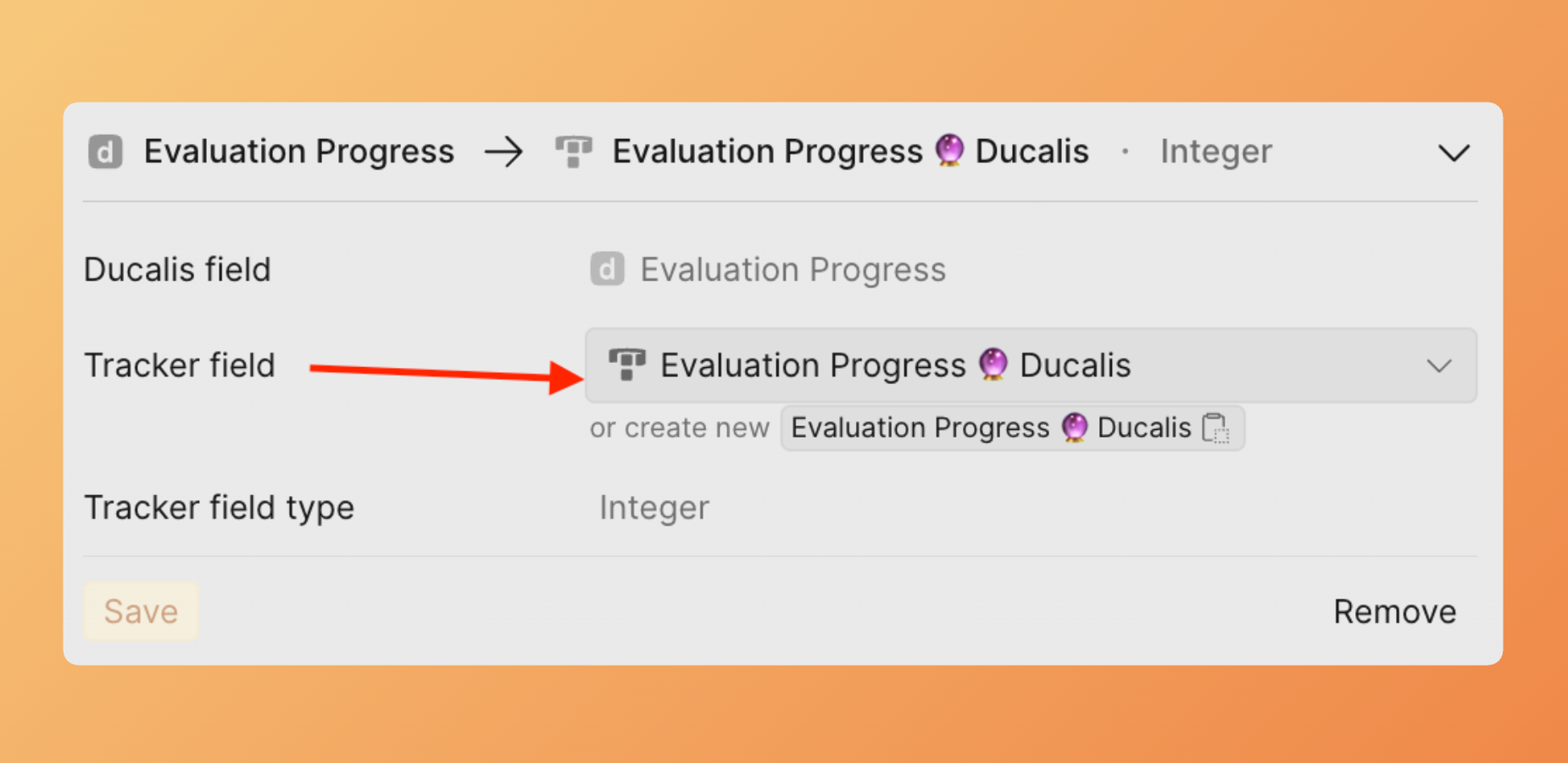Screen dimensions: 1568x763
Task: Open the Tracker field dropdown
Action: (1030, 365)
